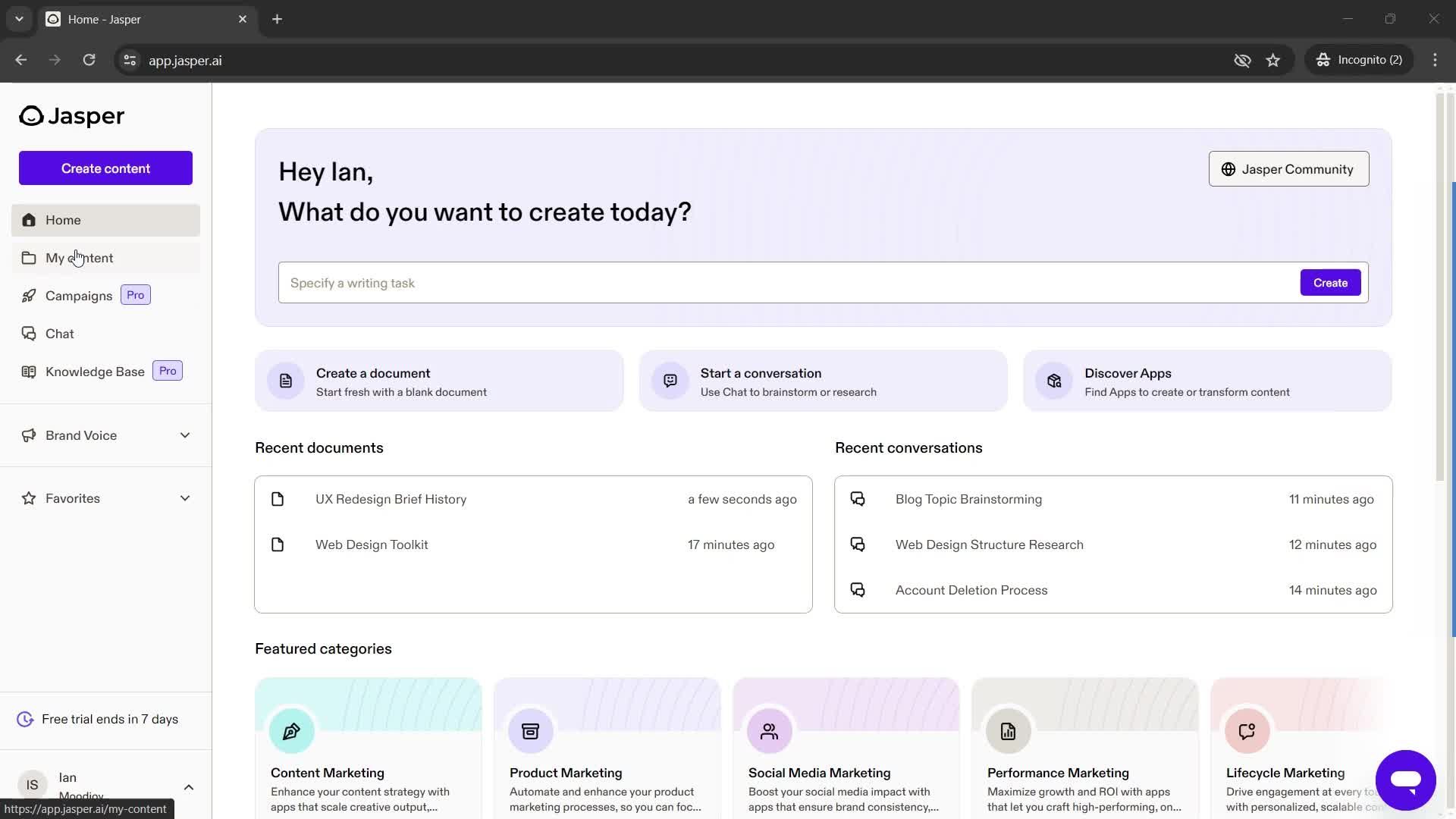The width and height of the screenshot is (1456, 819).
Task: Click the Discover Apps card
Action: 1209,381
